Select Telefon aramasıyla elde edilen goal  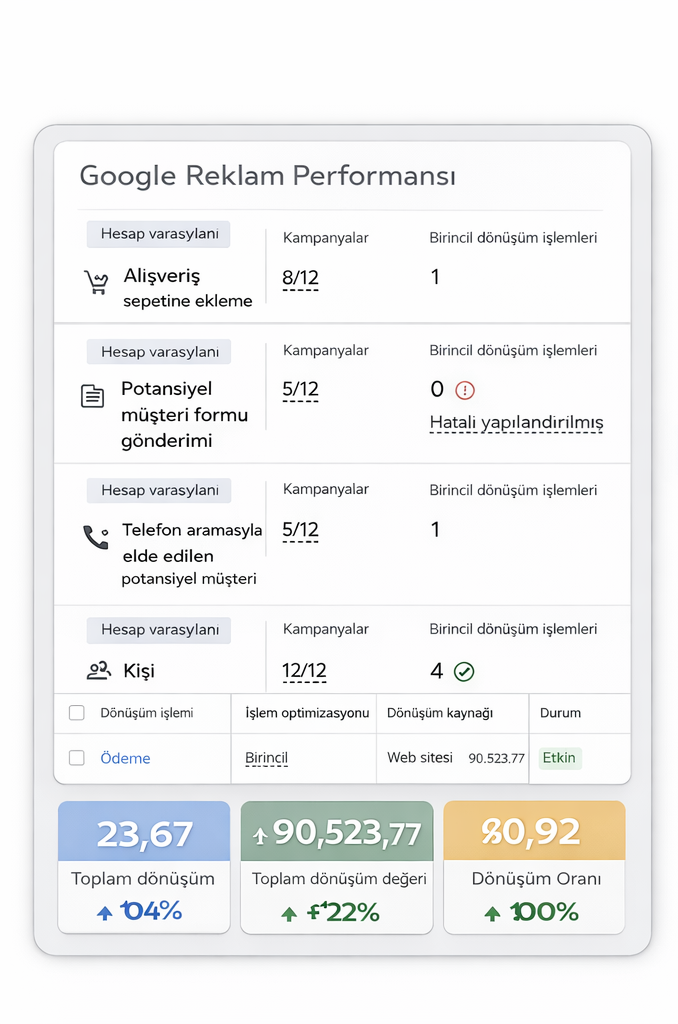pos(191,553)
